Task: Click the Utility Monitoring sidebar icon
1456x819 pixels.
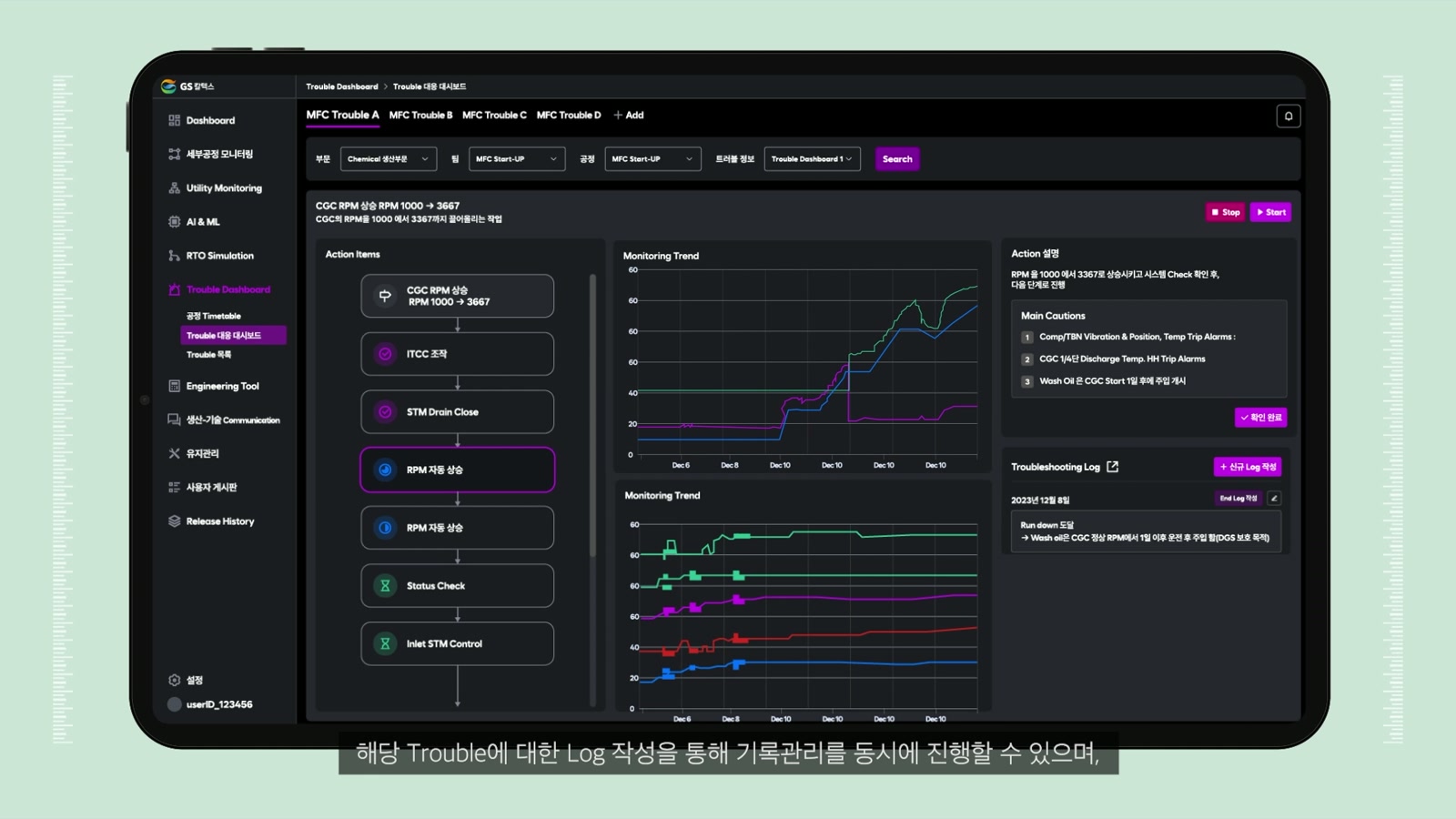Action: (x=174, y=188)
